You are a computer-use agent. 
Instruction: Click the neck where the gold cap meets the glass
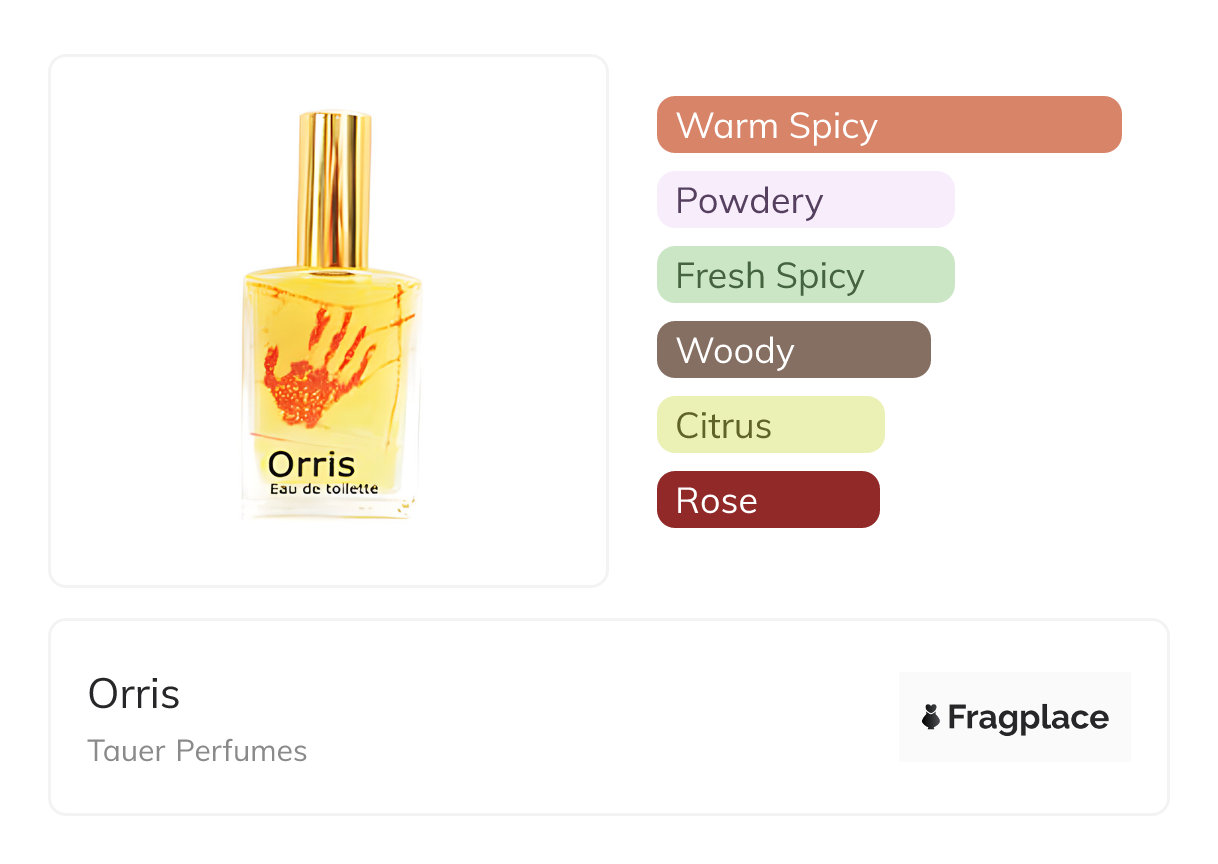334,270
